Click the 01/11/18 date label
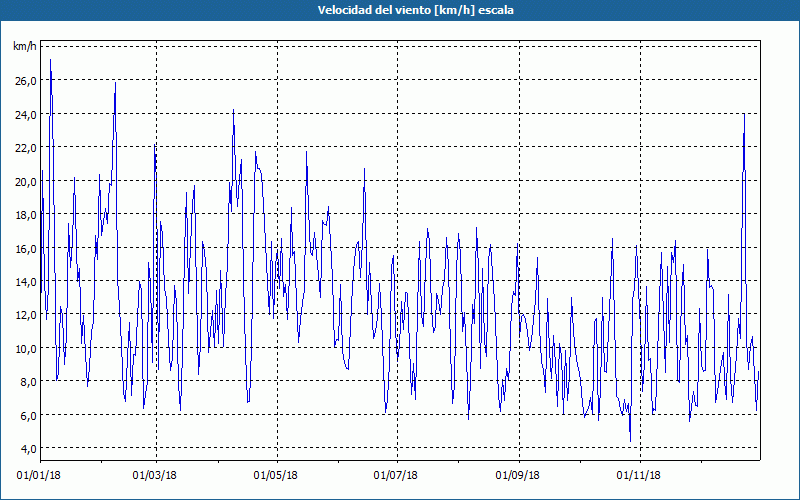Screen dimensions: 800x500 (x=638, y=476)
